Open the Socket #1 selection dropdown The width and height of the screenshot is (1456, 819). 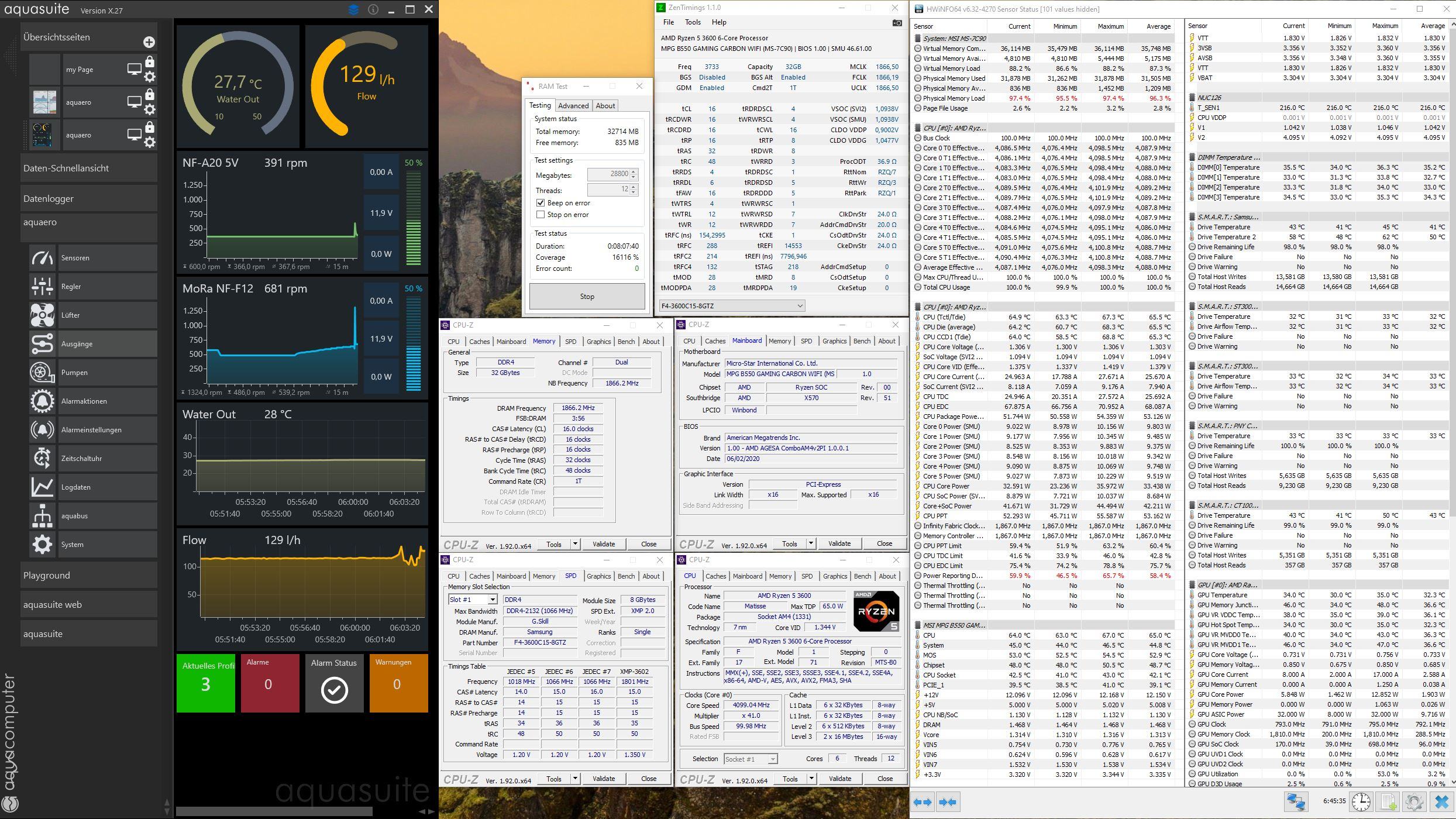point(751,759)
